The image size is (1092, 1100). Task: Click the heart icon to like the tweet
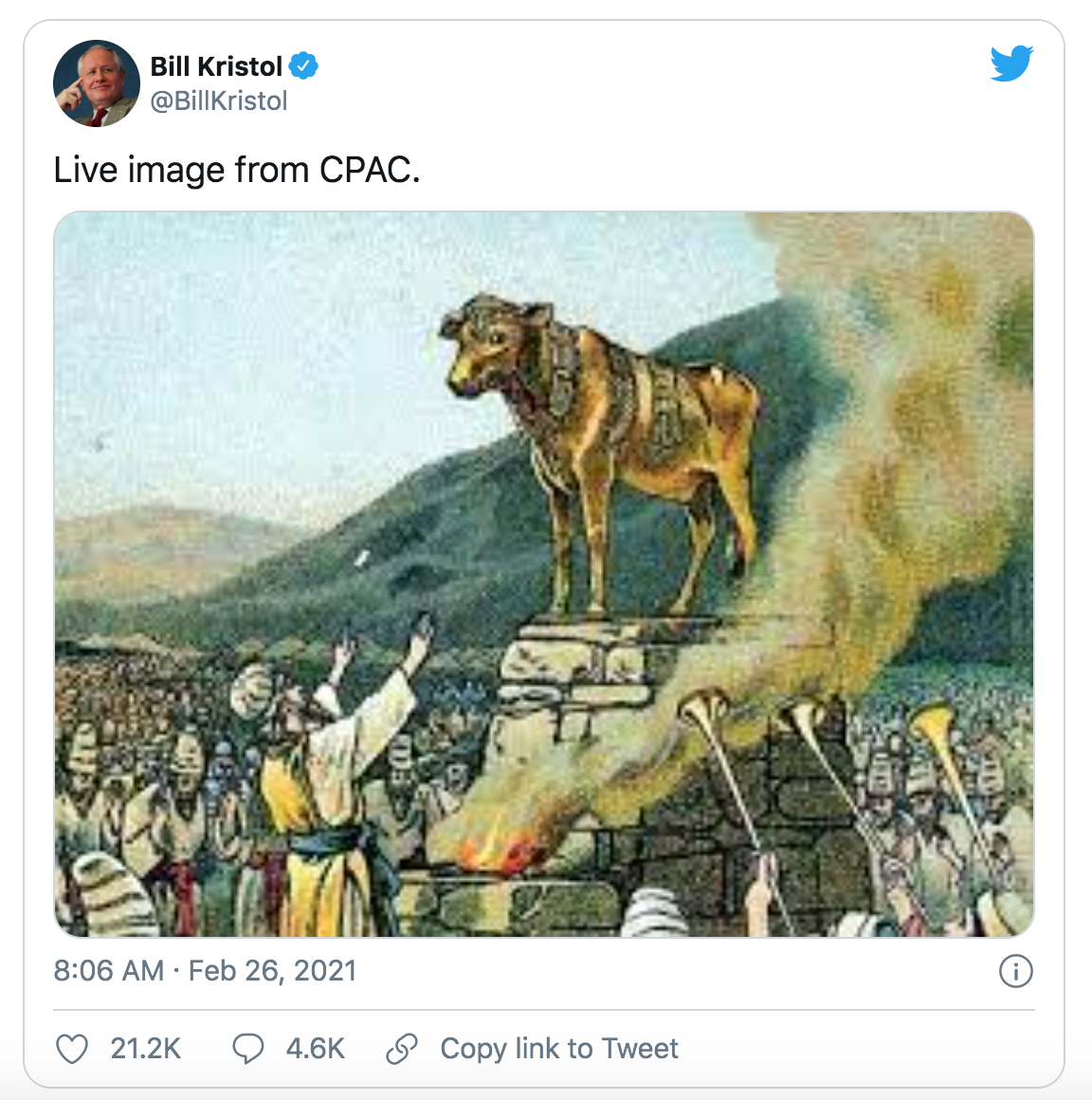coord(73,1049)
